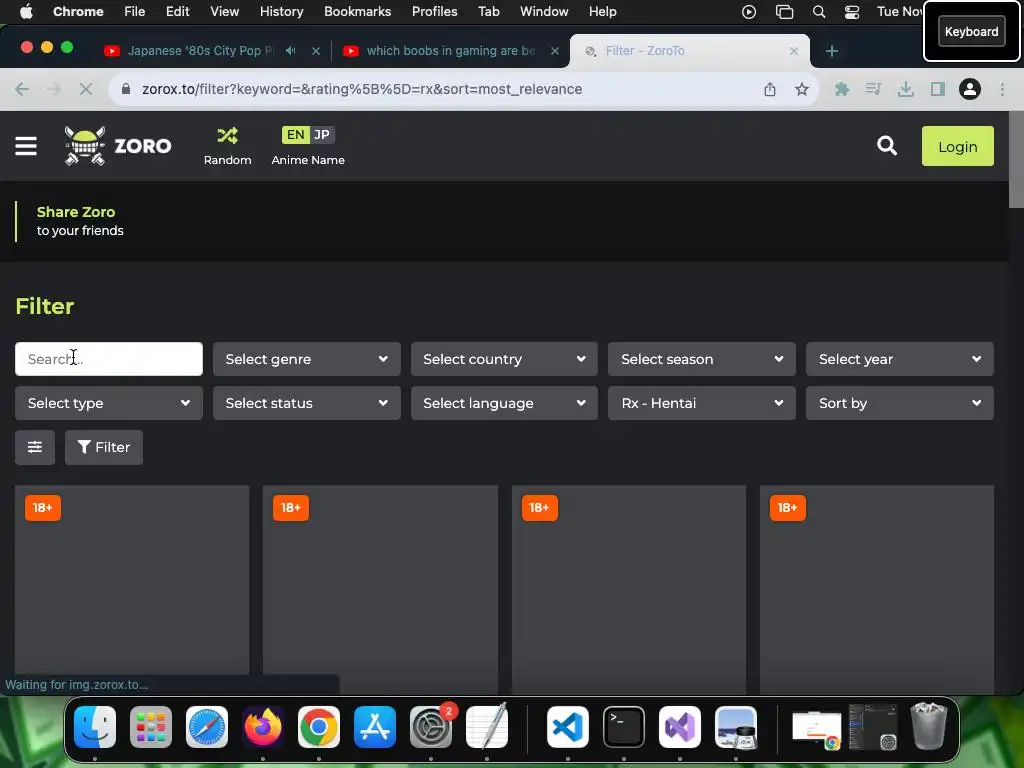Screen dimensions: 1024x768
Task: Mute the Japanese City Pop tab audio
Action: [x=291, y=51]
